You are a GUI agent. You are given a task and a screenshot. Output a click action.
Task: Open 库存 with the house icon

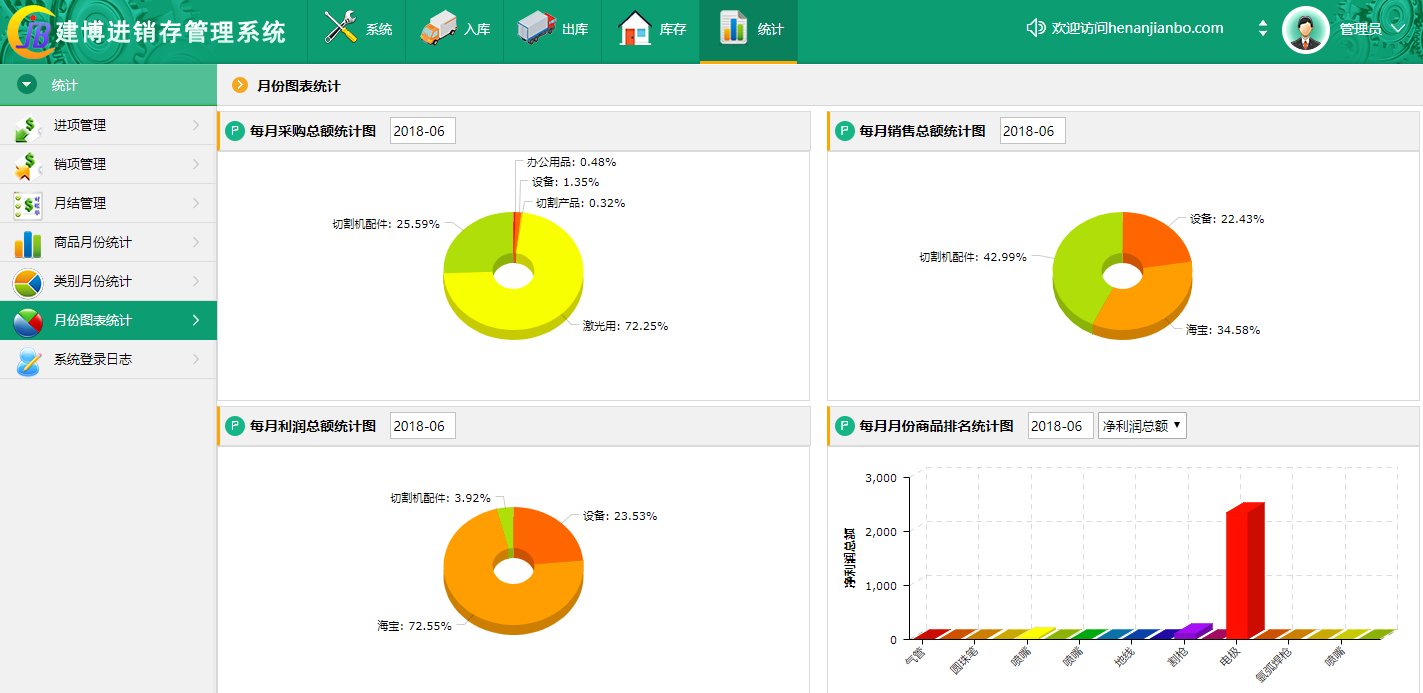click(x=634, y=28)
